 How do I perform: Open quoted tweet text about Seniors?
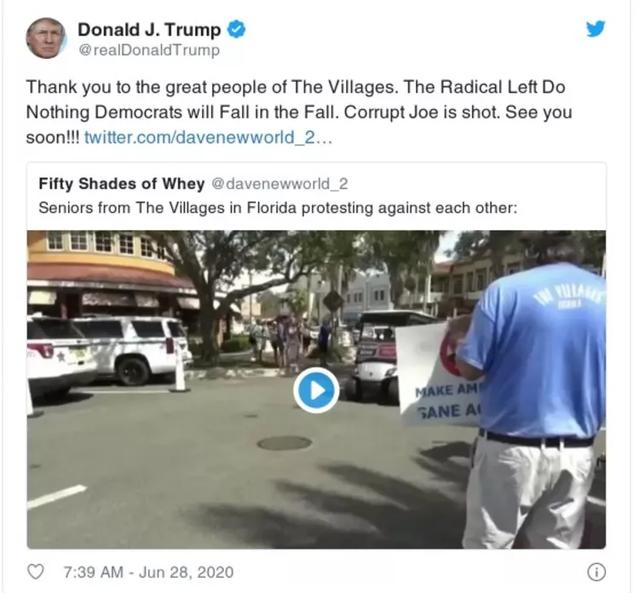[x=278, y=208]
